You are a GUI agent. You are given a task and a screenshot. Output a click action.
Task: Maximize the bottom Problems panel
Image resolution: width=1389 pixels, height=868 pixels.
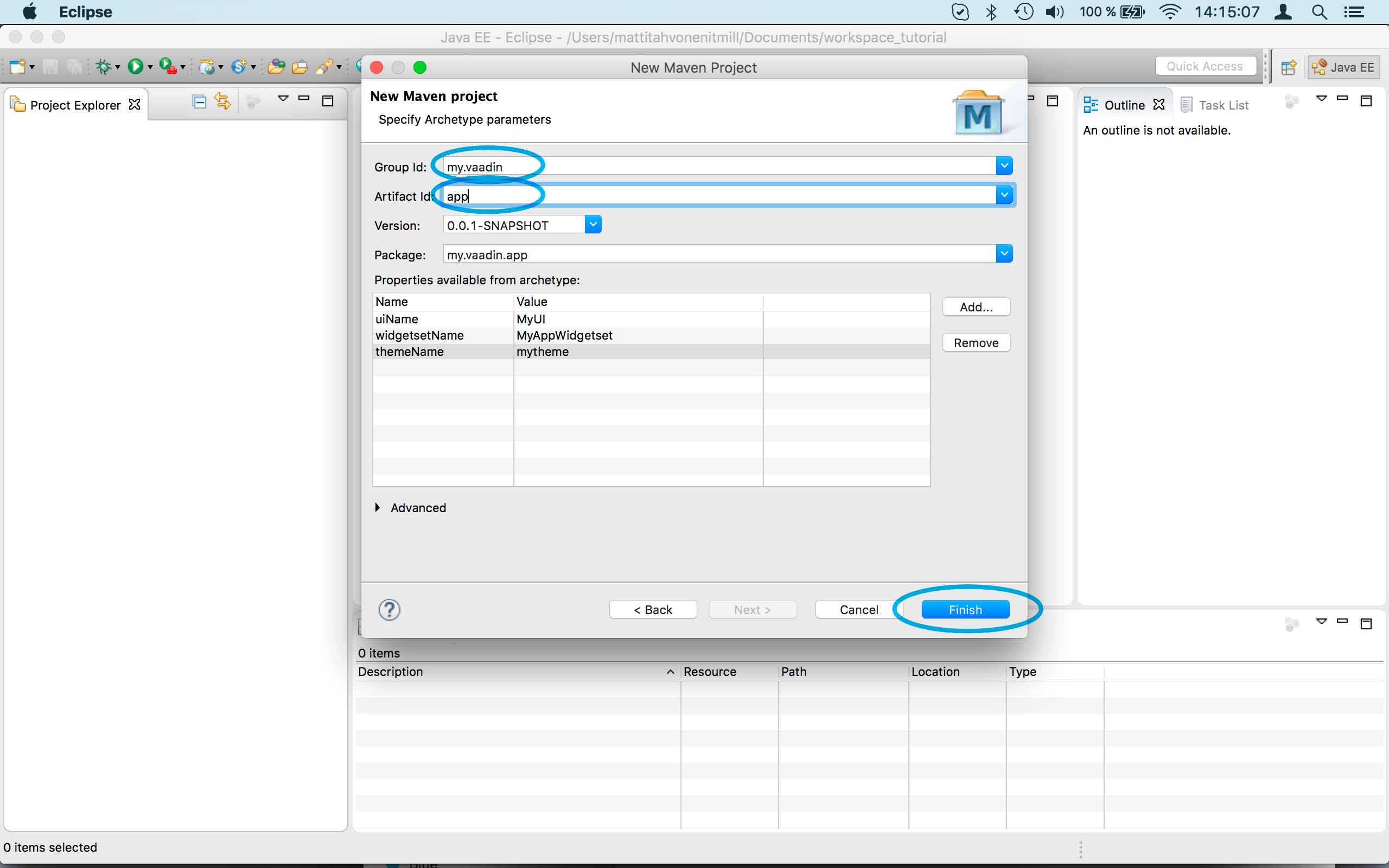[x=1367, y=624]
